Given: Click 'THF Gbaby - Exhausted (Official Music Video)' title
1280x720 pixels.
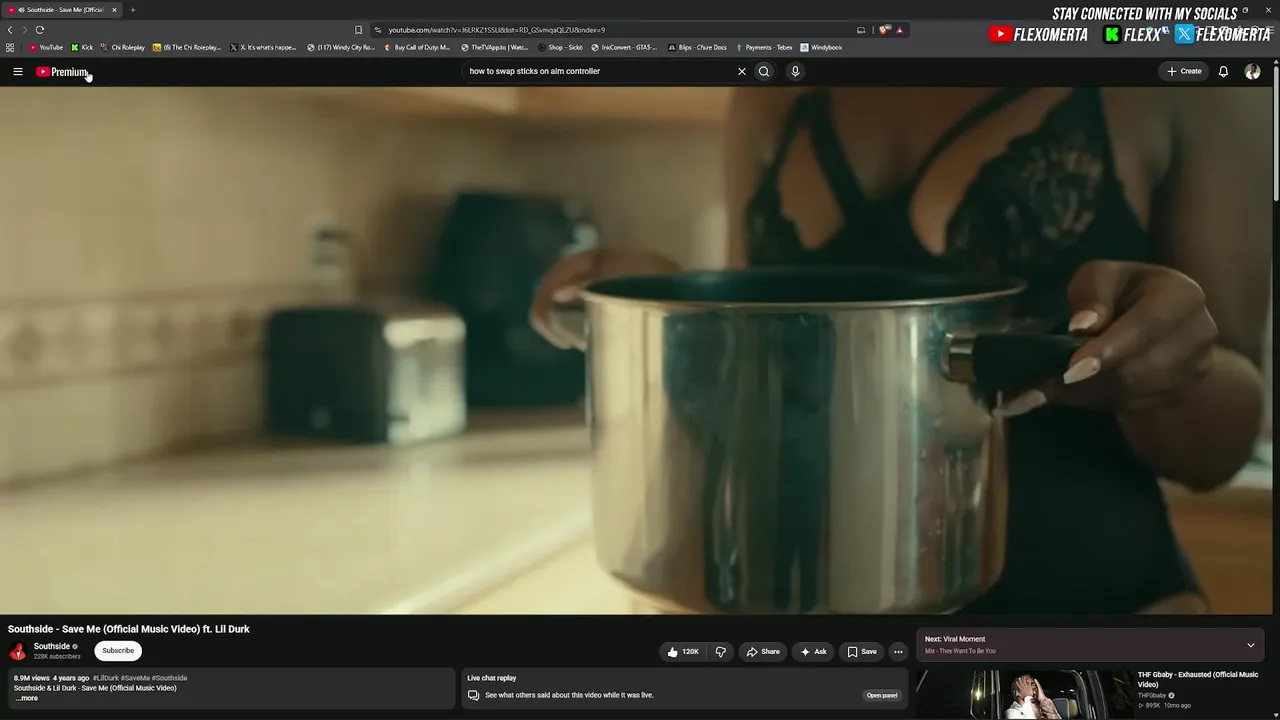Looking at the screenshot, I should pos(1198,679).
